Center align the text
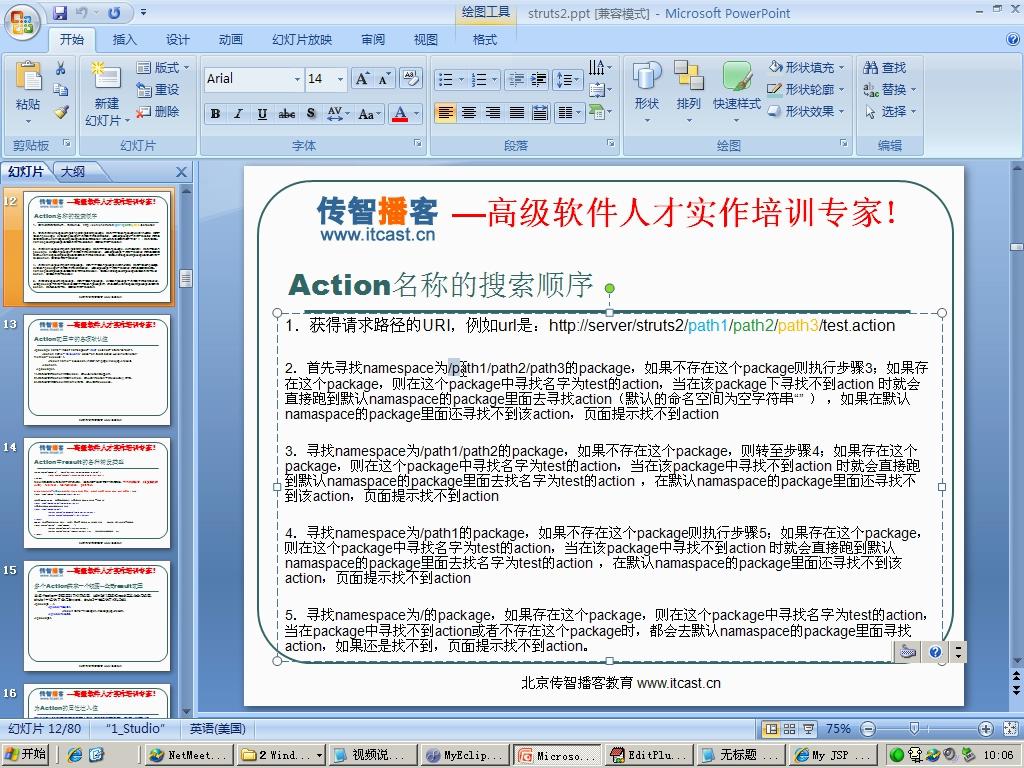 469,113
